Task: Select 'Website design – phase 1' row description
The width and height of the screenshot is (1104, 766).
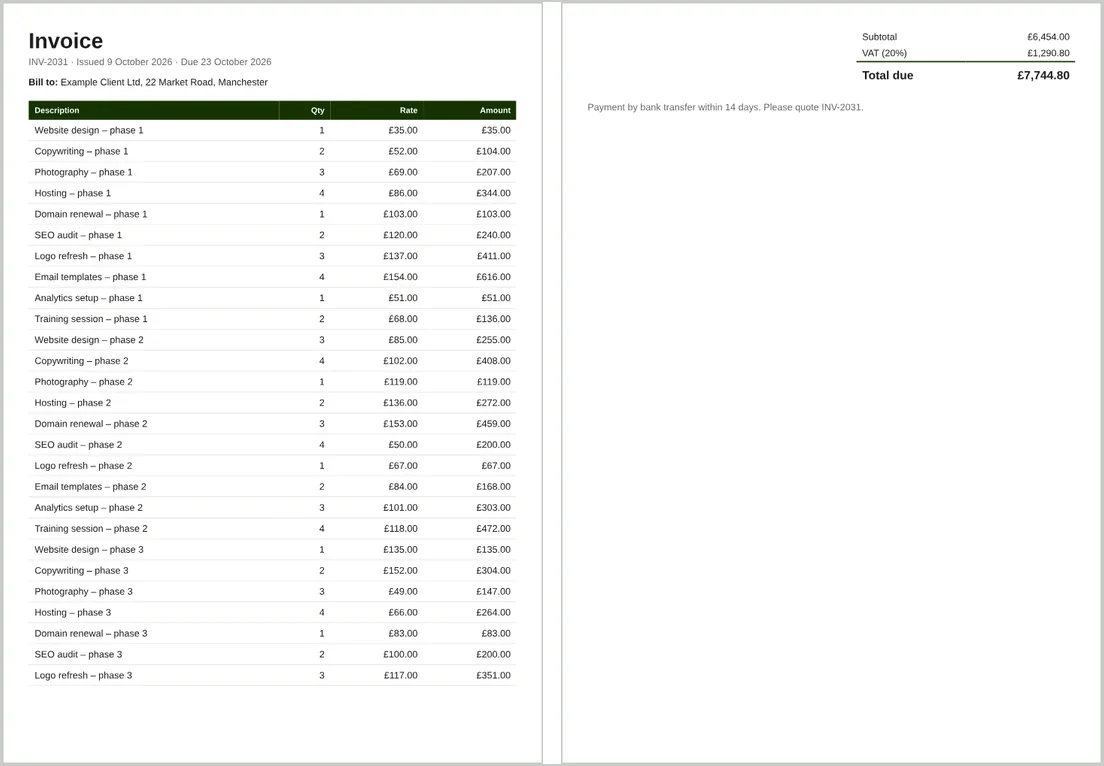Action: 89,130
